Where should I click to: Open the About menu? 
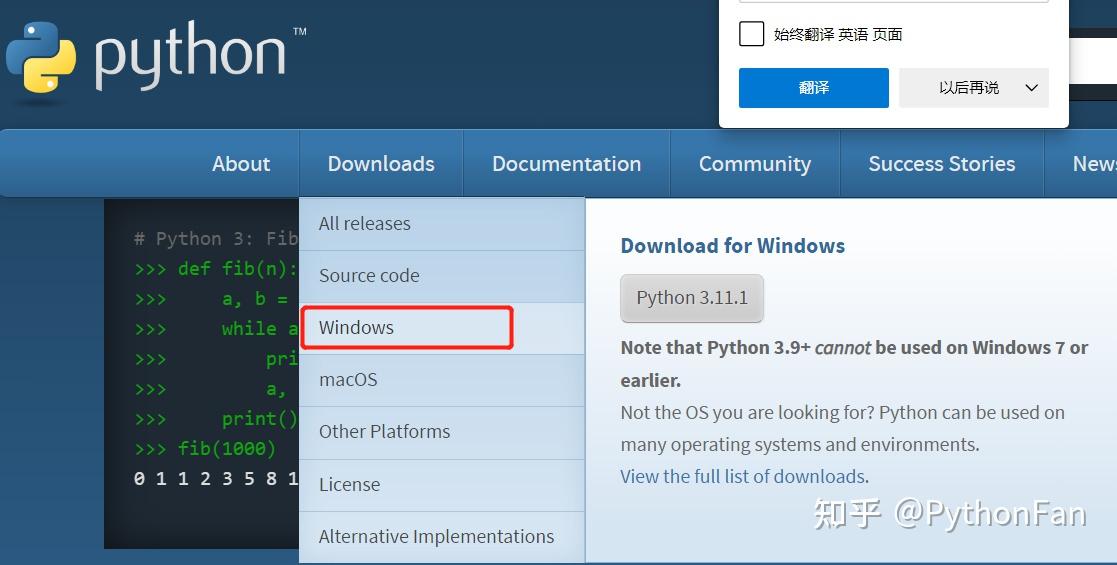click(x=241, y=164)
